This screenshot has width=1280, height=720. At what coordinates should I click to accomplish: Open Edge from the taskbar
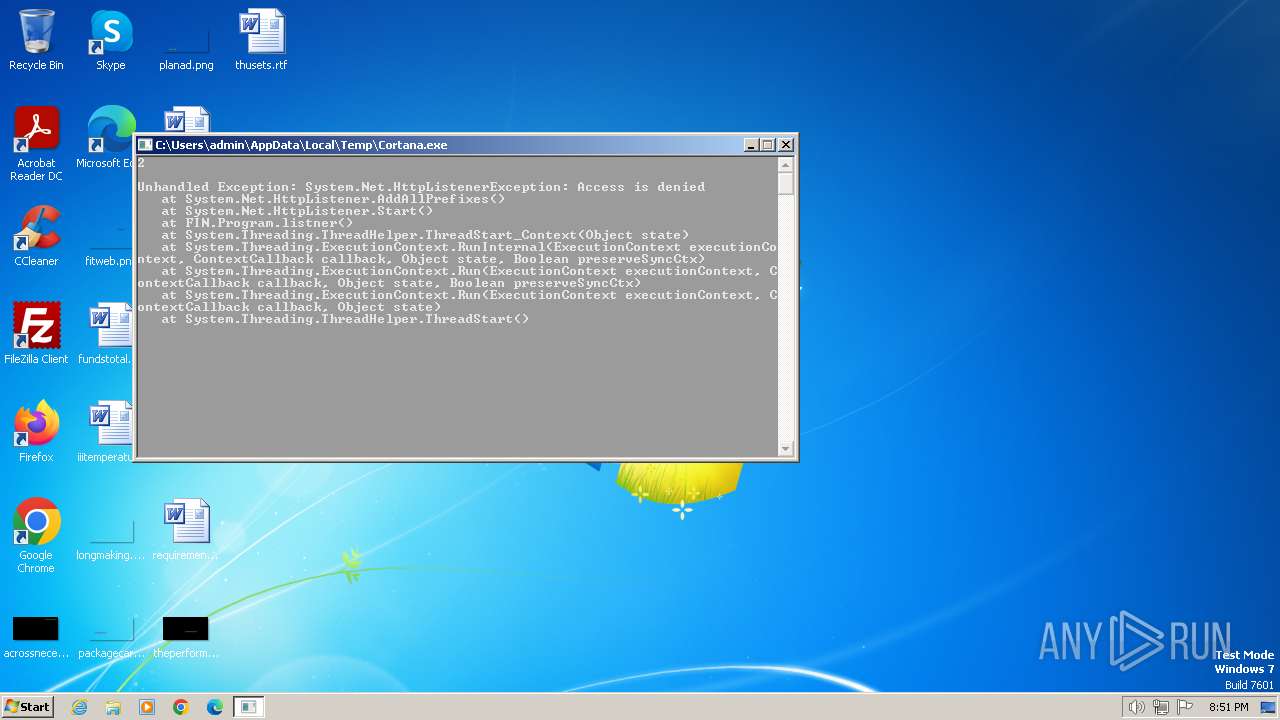215,707
